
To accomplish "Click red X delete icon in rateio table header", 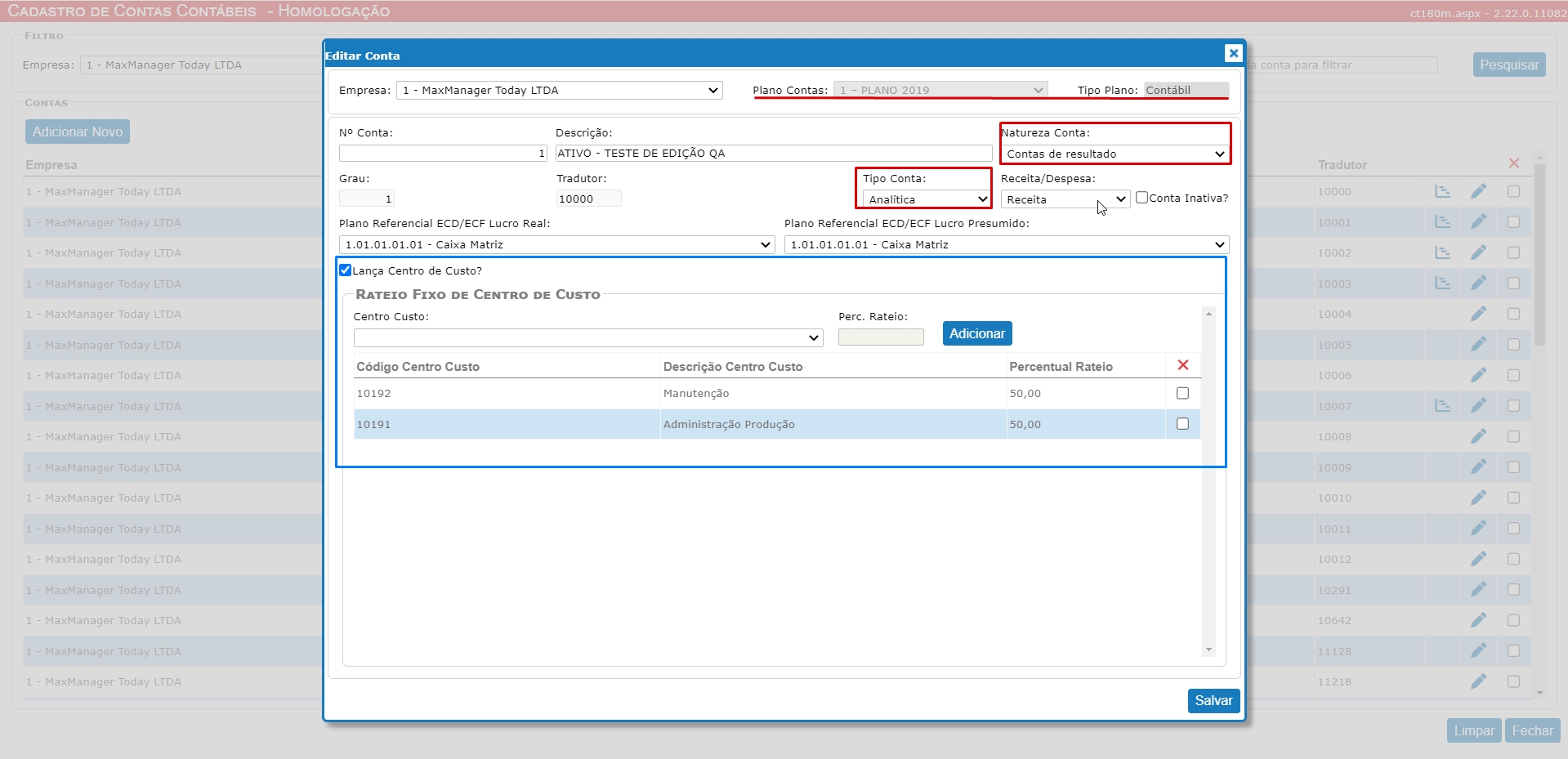I will pyautogui.click(x=1182, y=365).
